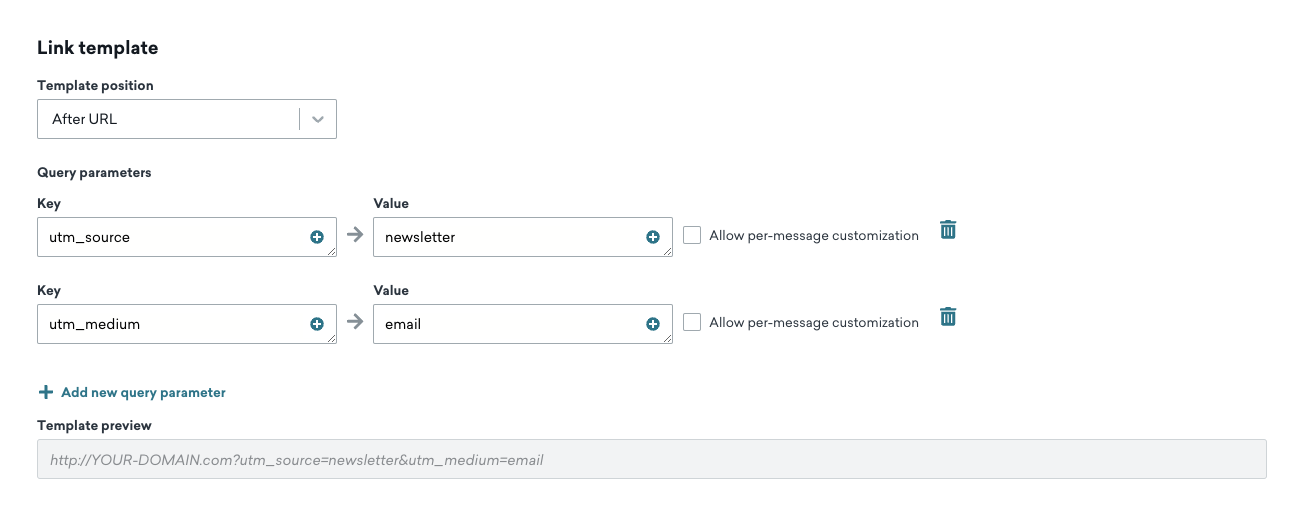This screenshot has height=508, width=1293.
Task: Click the Template preview URL box
Action: pyautogui.click(x=652, y=459)
